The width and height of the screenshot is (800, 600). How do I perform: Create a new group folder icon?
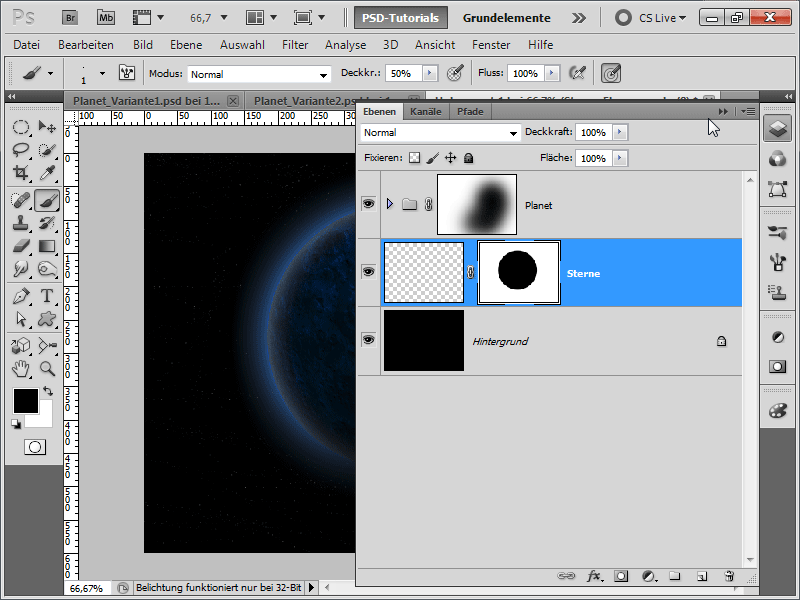pos(674,576)
